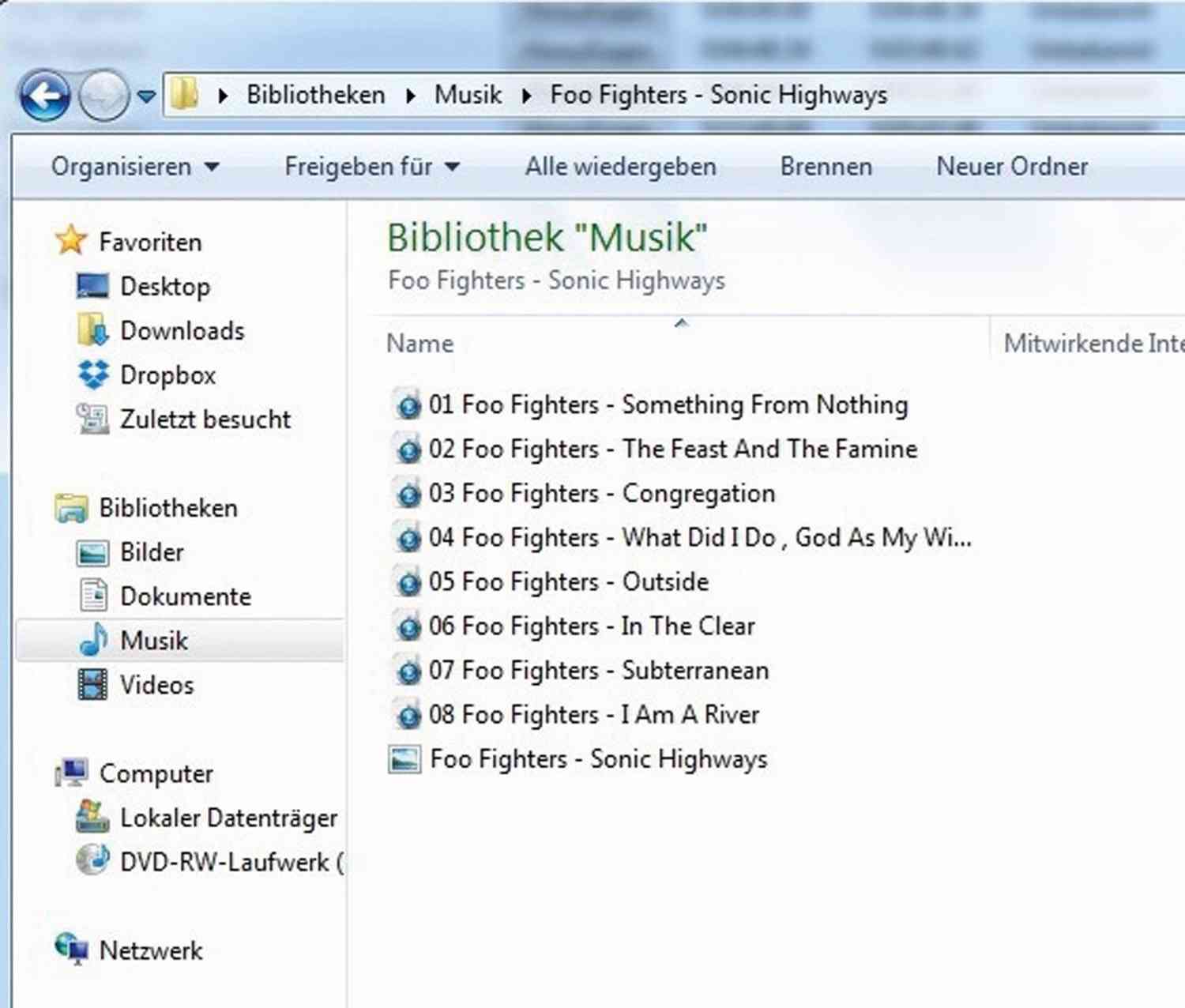Open recent locations dropdown arrow

147,96
